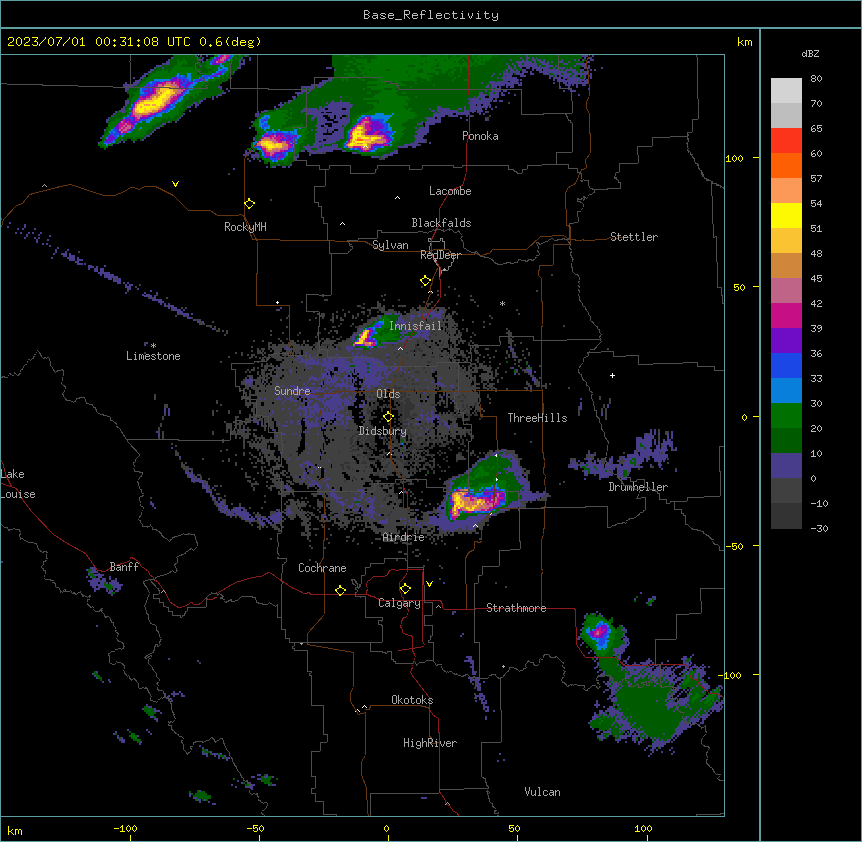This screenshot has width=862, height=842.
Task: Click the yellow diamond marker above Didsbury
Action: (388, 416)
